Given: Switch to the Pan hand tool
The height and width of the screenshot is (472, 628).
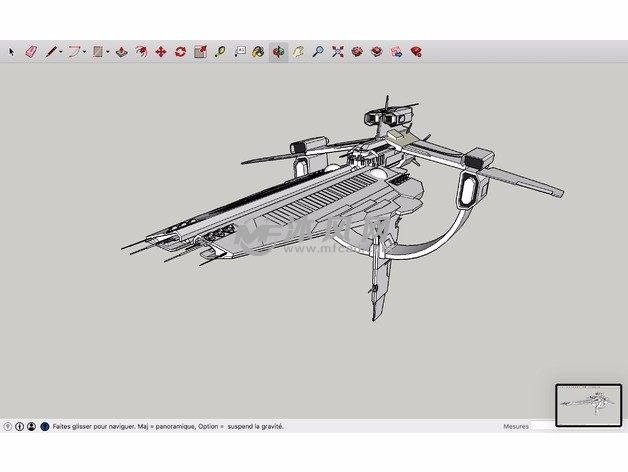Looking at the screenshot, I should (297, 51).
